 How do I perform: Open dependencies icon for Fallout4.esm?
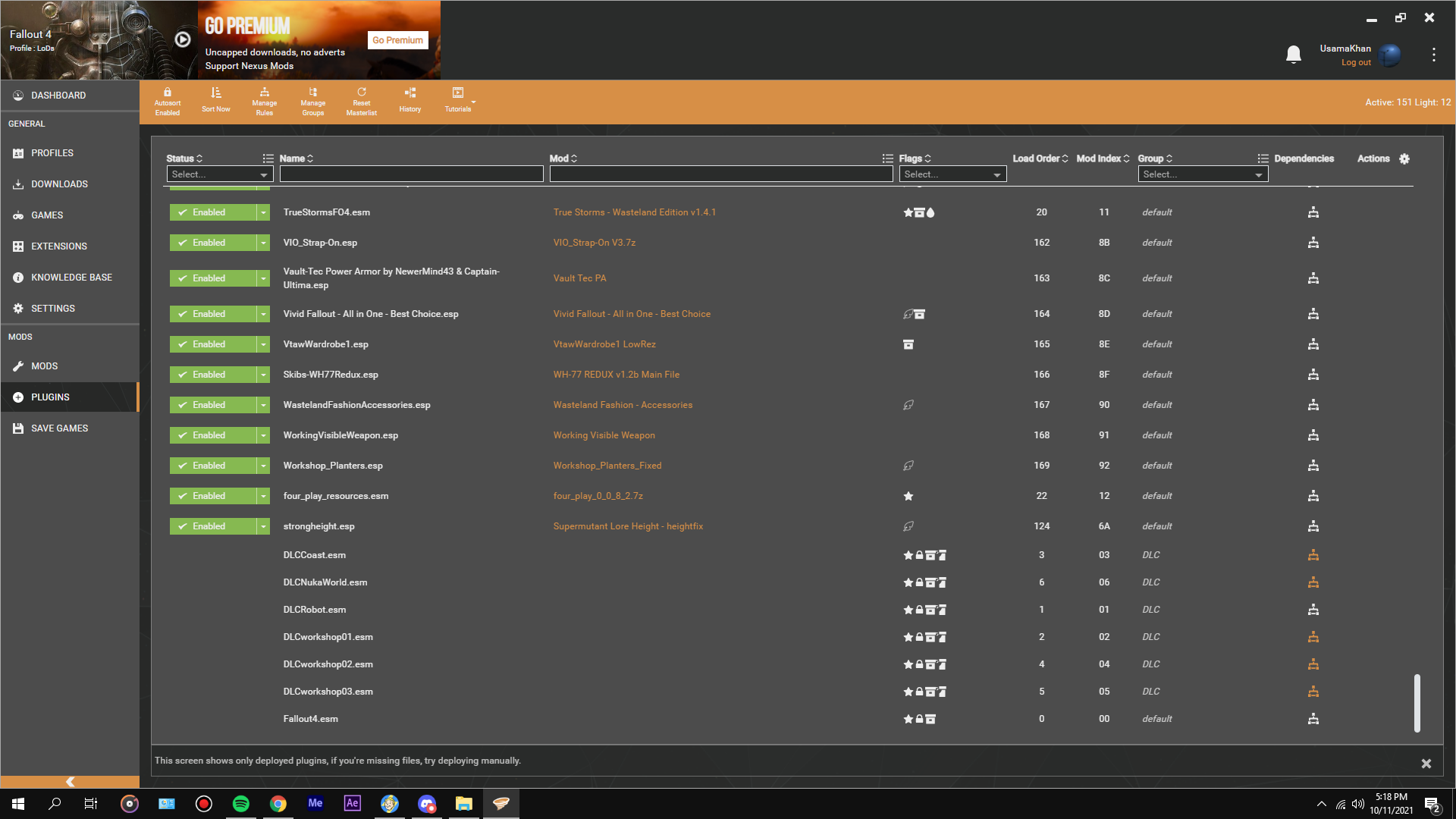click(1313, 719)
